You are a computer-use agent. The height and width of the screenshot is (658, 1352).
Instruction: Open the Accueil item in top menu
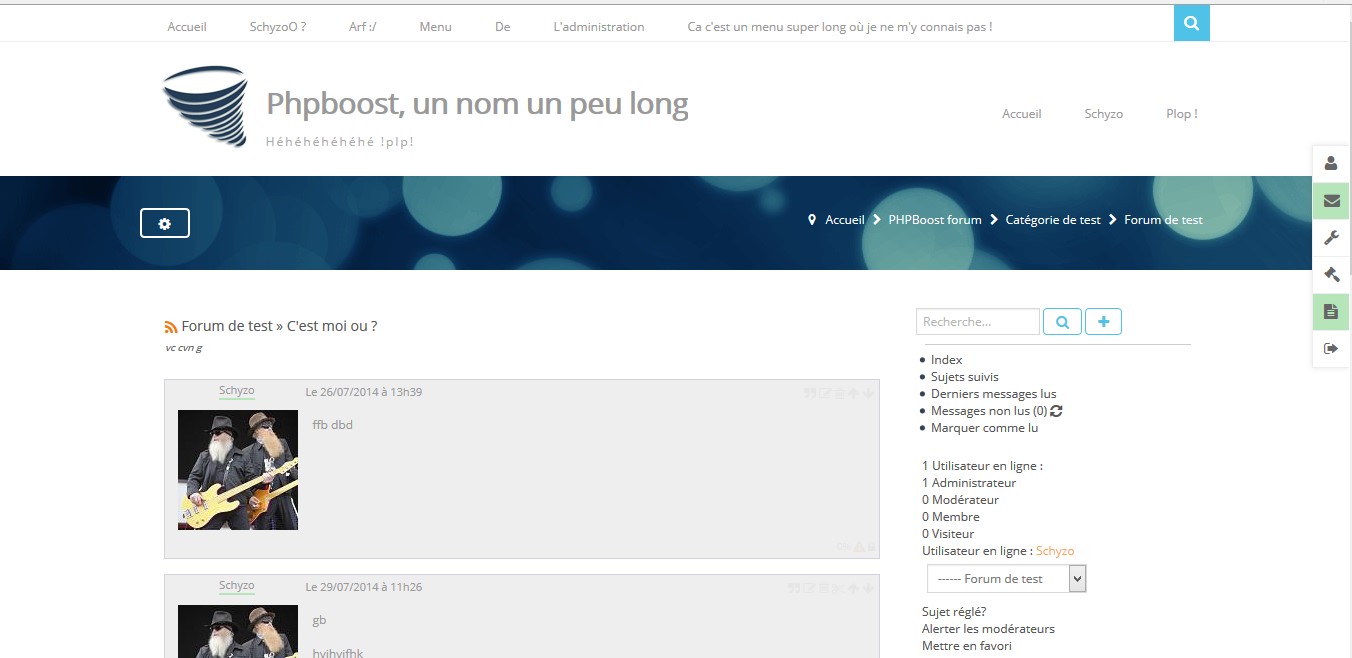tap(187, 27)
